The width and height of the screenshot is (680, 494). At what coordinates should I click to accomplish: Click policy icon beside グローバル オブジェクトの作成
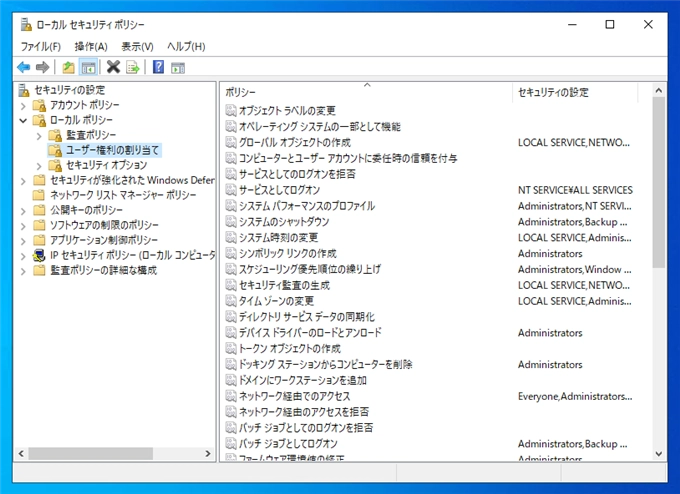231,142
